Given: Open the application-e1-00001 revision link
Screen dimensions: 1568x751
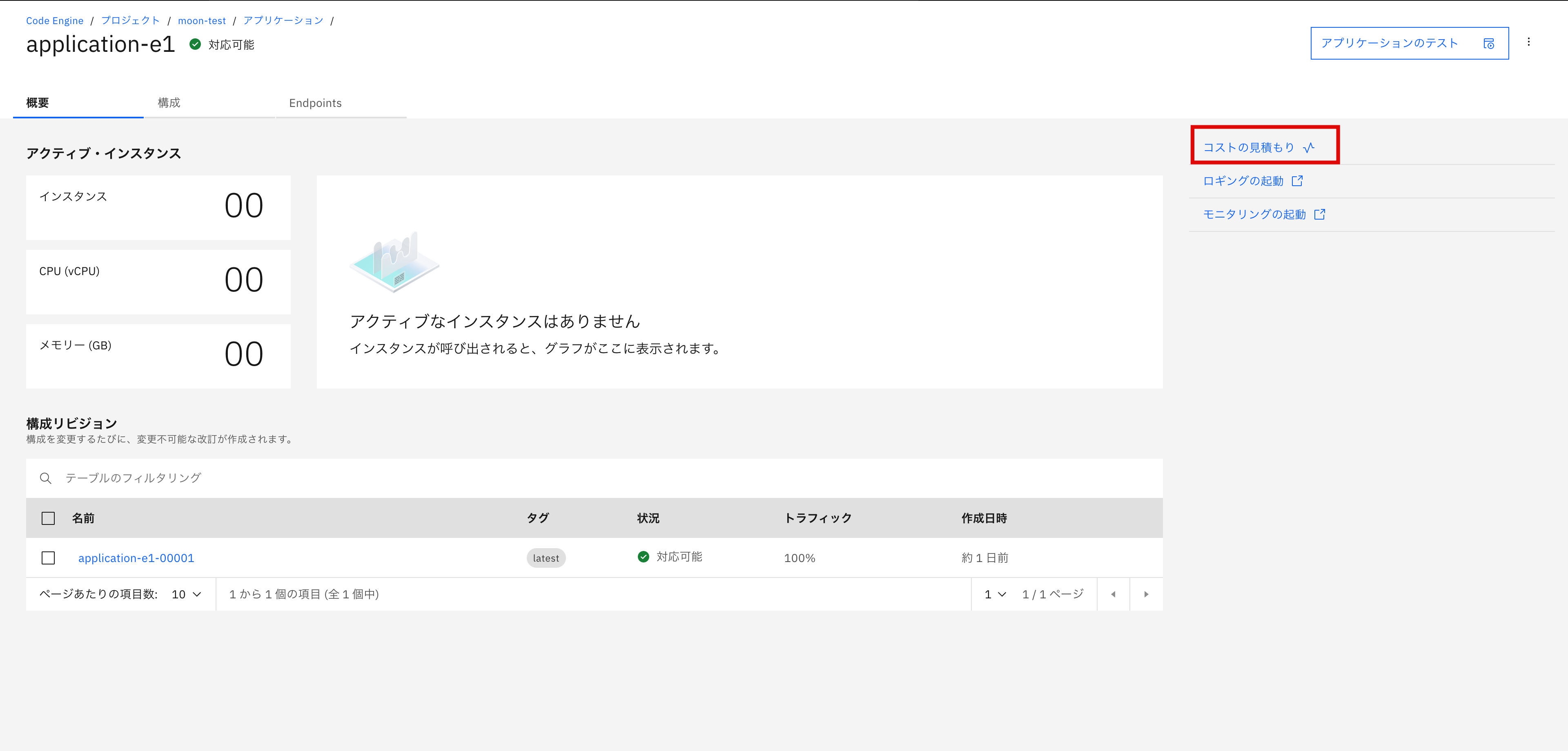Looking at the screenshot, I should pos(136,558).
